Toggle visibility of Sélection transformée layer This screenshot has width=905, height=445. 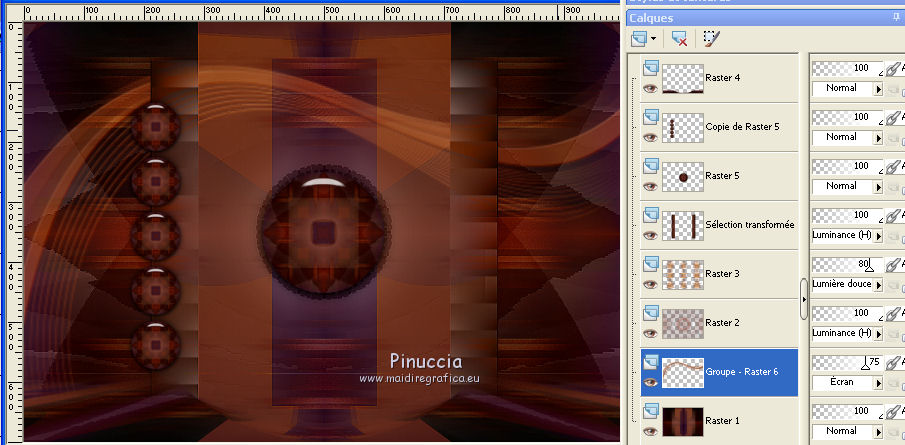click(x=650, y=235)
